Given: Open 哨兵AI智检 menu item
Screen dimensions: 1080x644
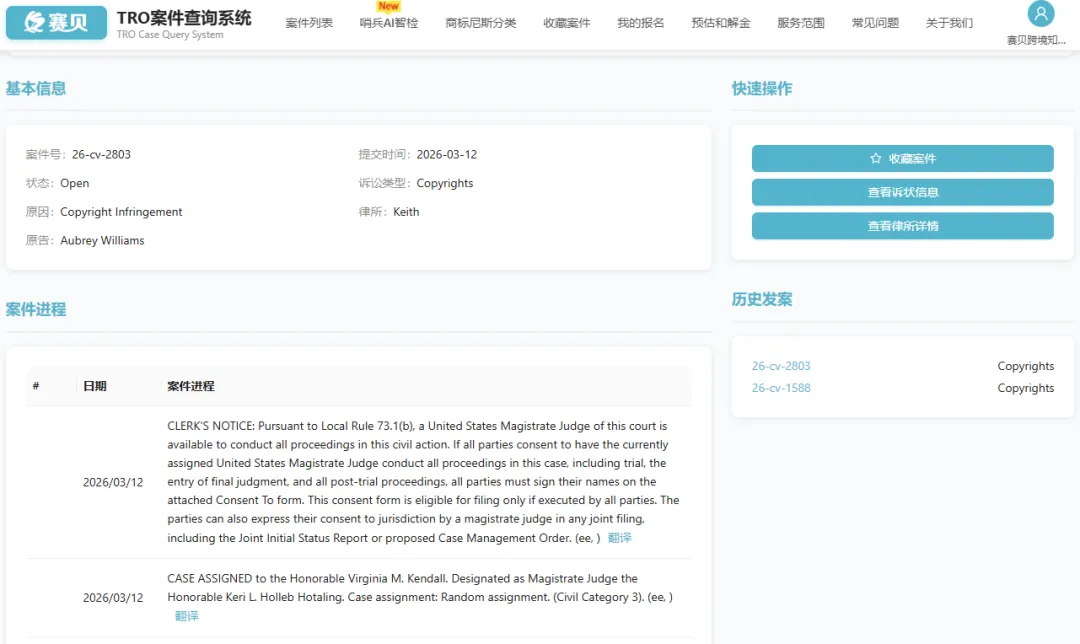Looking at the screenshot, I should point(389,23).
